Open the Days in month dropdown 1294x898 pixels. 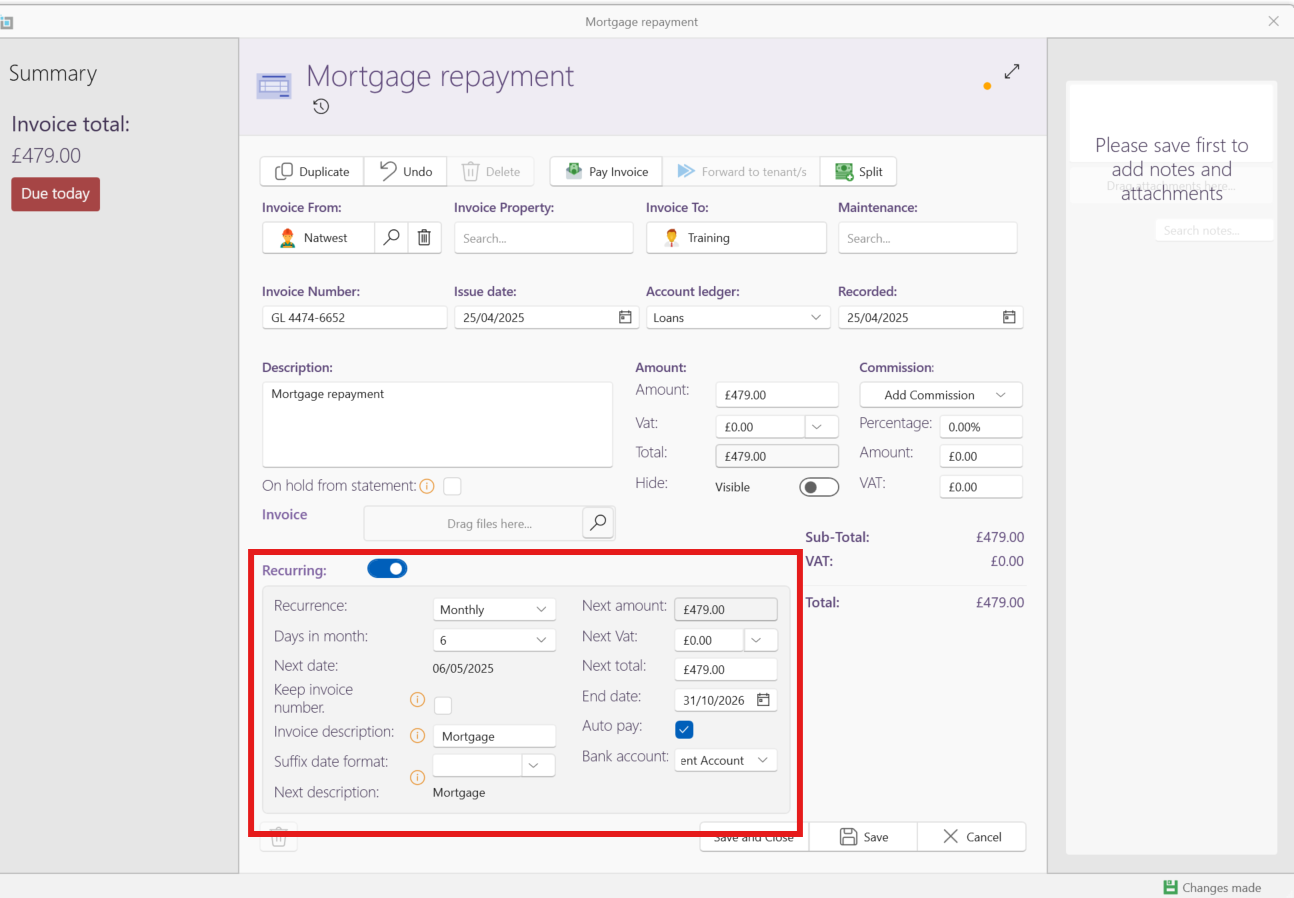pos(494,639)
